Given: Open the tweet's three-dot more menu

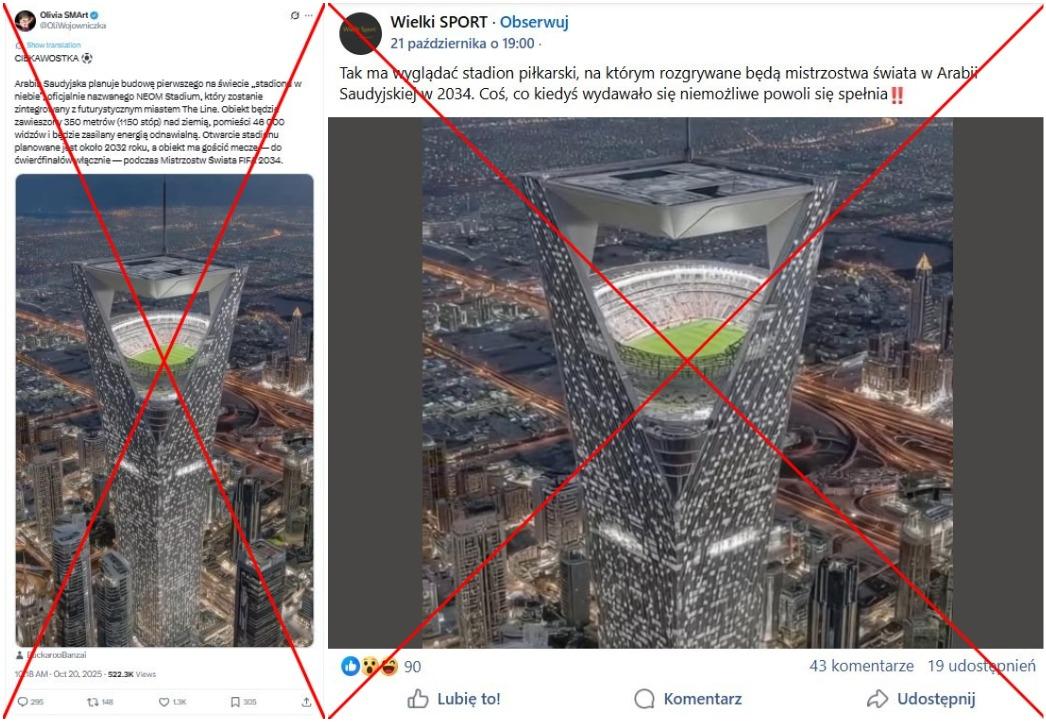Looking at the screenshot, I should click(x=309, y=15).
